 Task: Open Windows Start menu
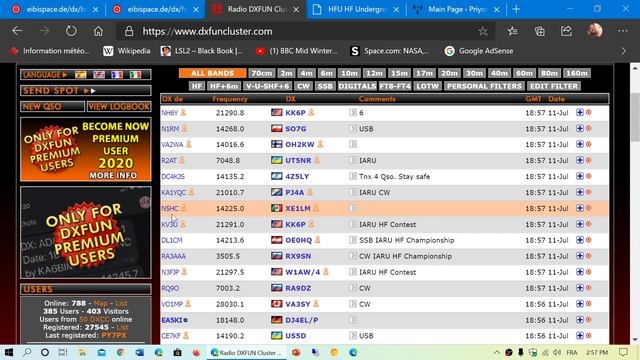tap(9, 352)
